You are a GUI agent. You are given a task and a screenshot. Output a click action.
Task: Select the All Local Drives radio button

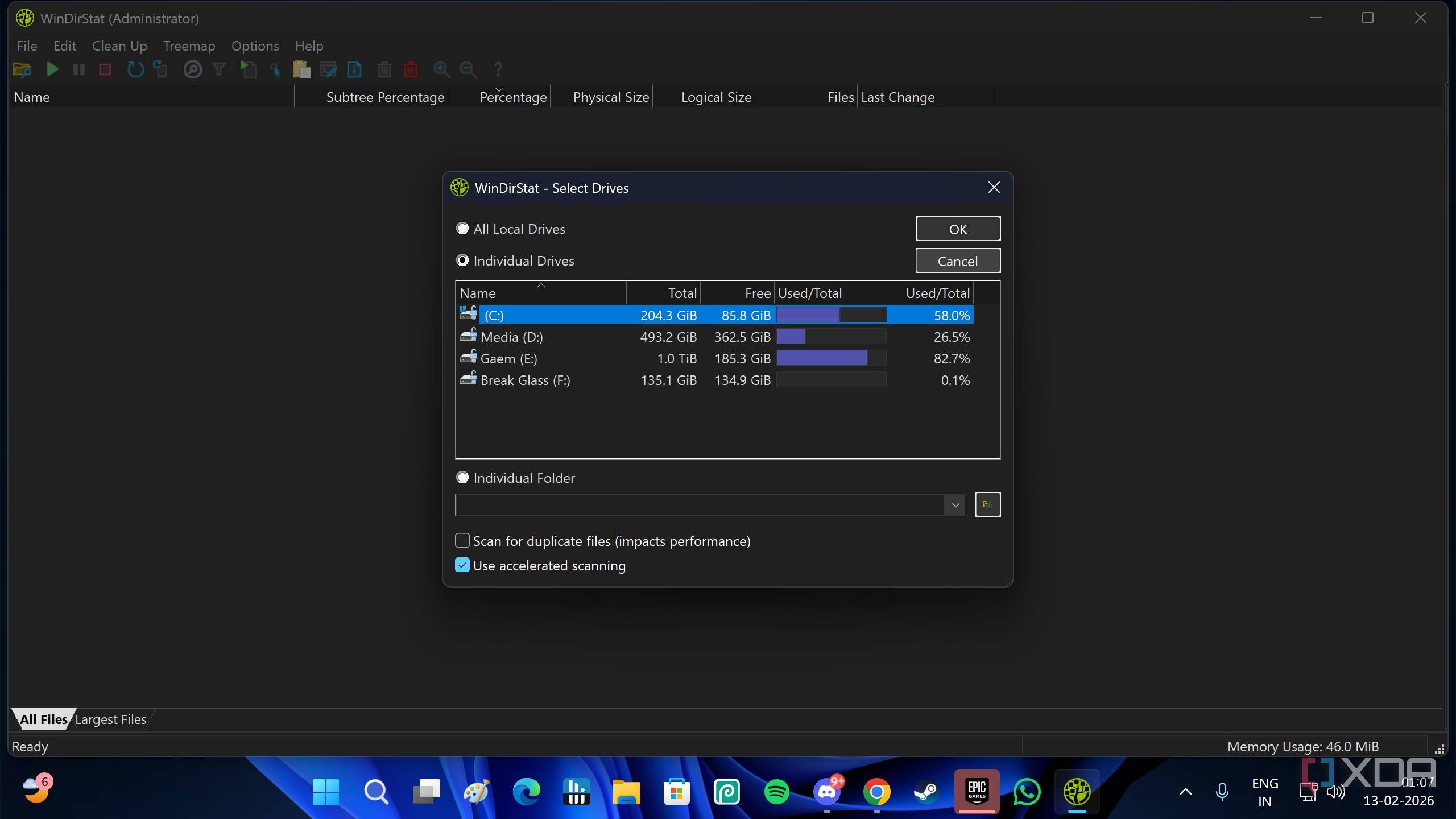tap(462, 229)
